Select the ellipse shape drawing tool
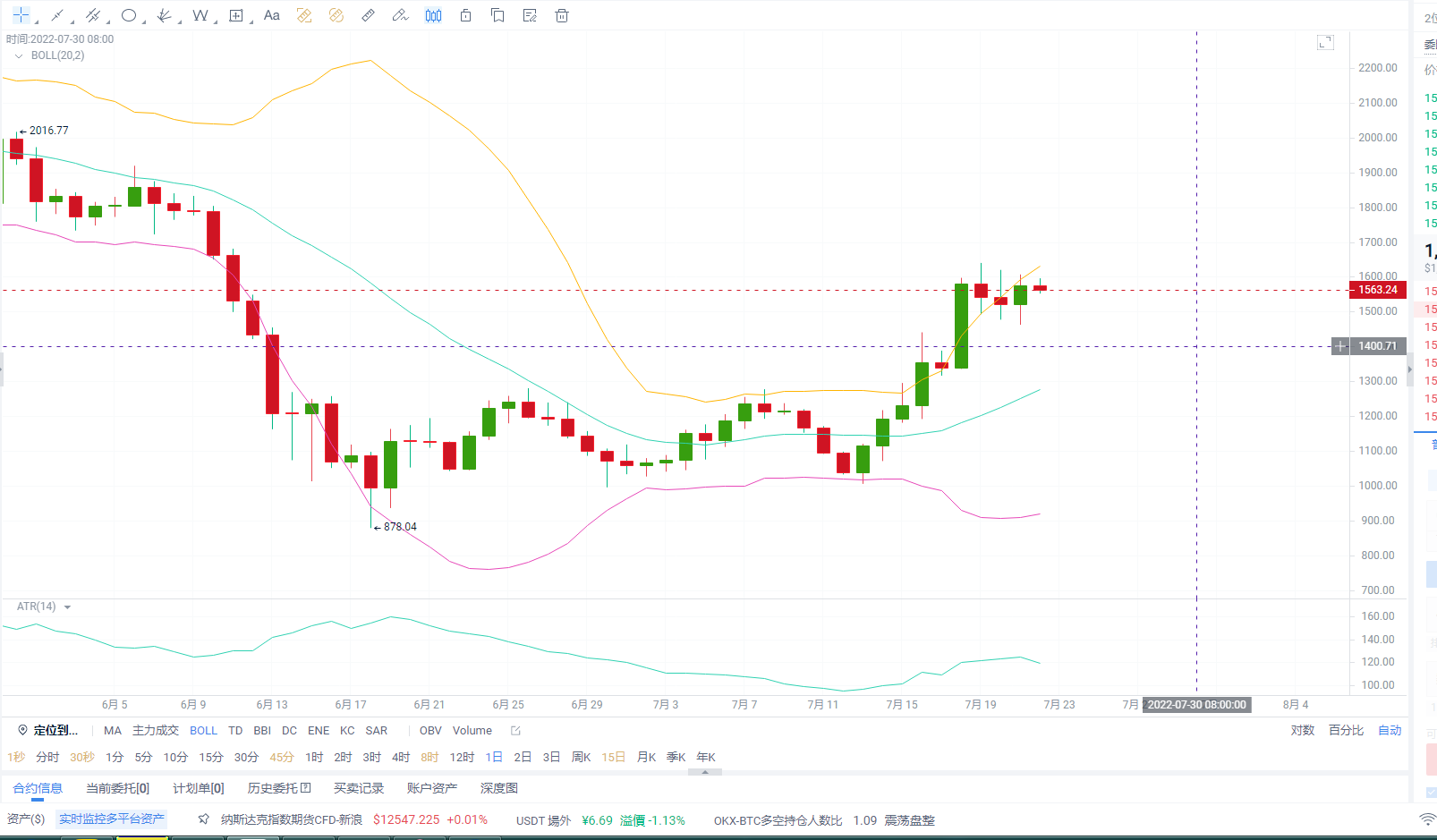Image resolution: width=1437 pixels, height=840 pixels. 129,15
